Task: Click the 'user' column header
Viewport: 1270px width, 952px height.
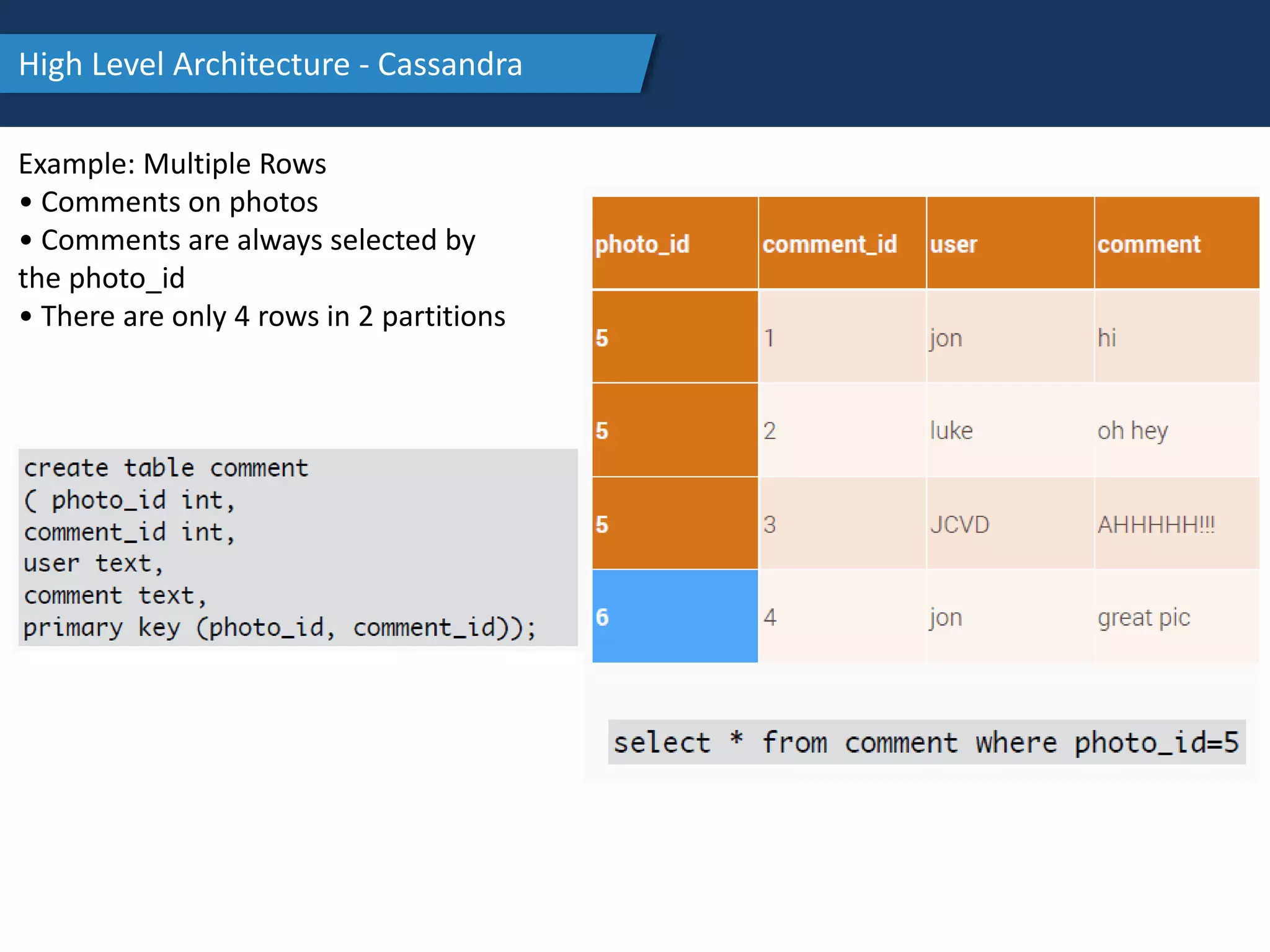Action: pyautogui.click(x=953, y=244)
